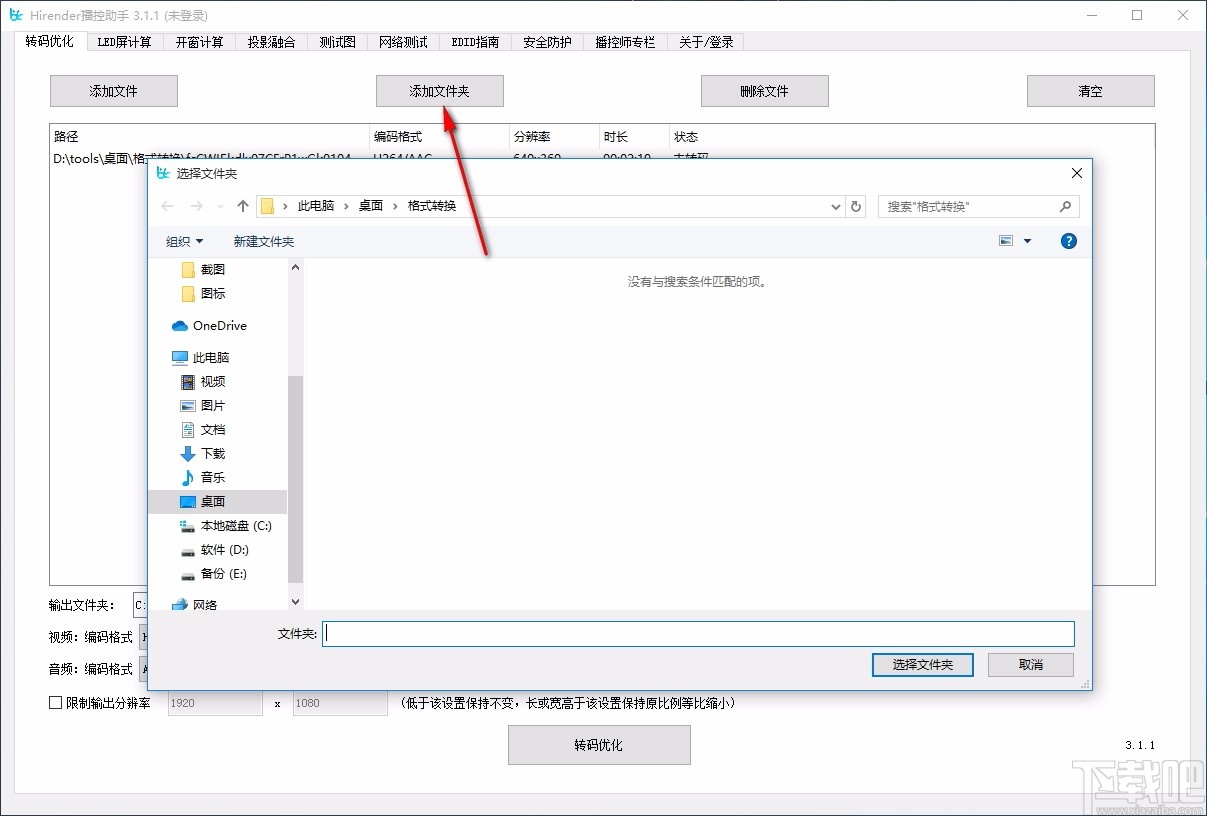Open the view options dropdown arrow
Screen dimensions: 1207x816
(1028, 241)
